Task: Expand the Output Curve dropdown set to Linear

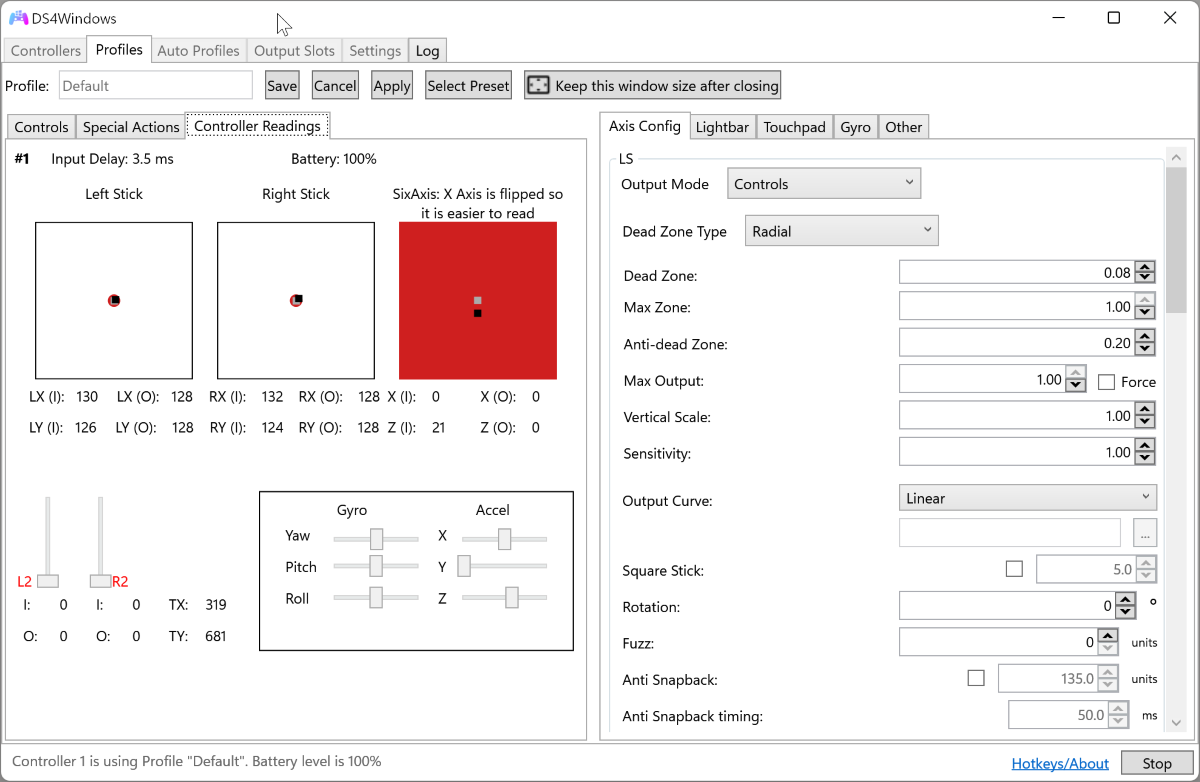Action: (1028, 498)
